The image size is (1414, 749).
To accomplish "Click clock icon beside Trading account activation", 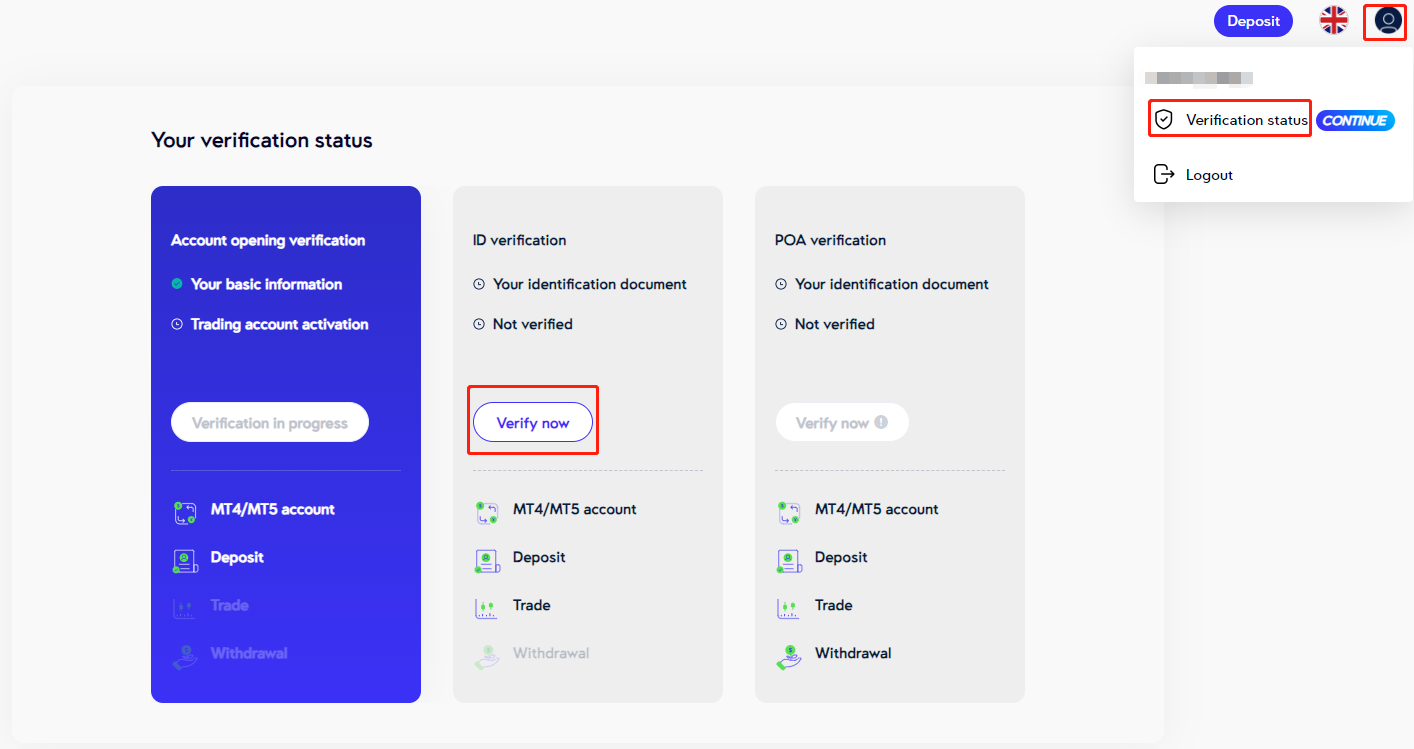I will (177, 324).
